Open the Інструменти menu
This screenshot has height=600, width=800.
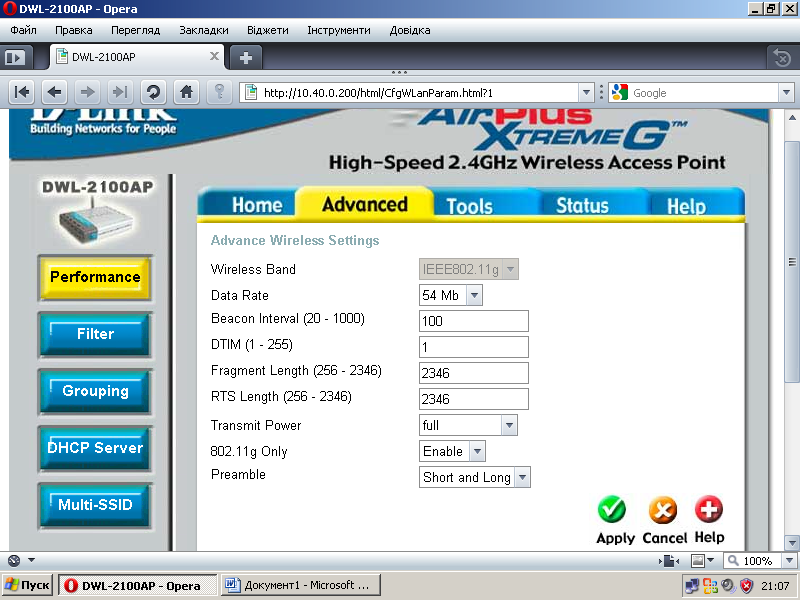point(339,30)
